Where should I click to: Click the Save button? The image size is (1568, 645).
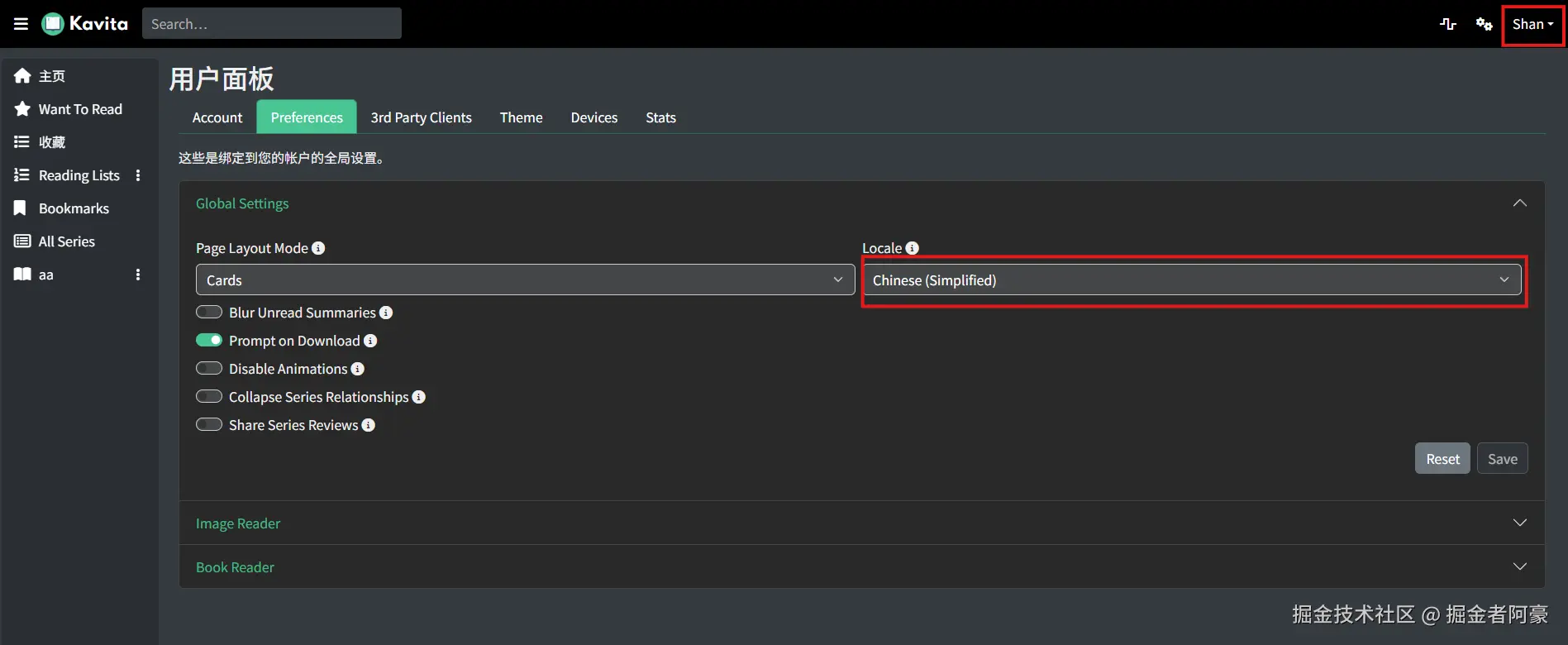pyautogui.click(x=1503, y=459)
